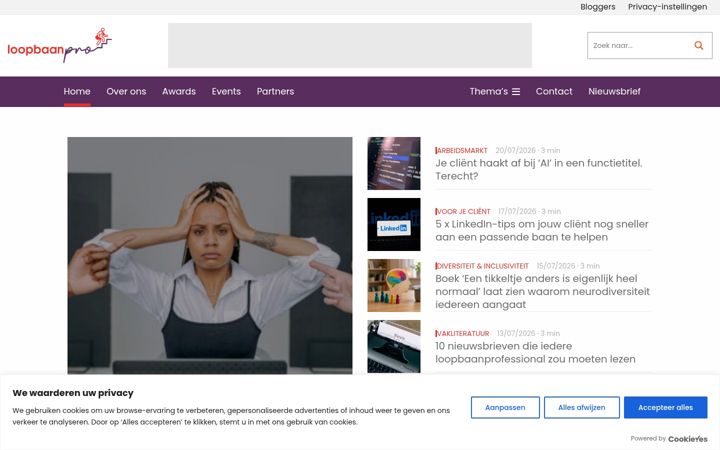This screenshot has height=450, width=720.
Task: Select the DIVERSITEIT & INCLUSIVITEIT category tag
Action: coord(482,266)
